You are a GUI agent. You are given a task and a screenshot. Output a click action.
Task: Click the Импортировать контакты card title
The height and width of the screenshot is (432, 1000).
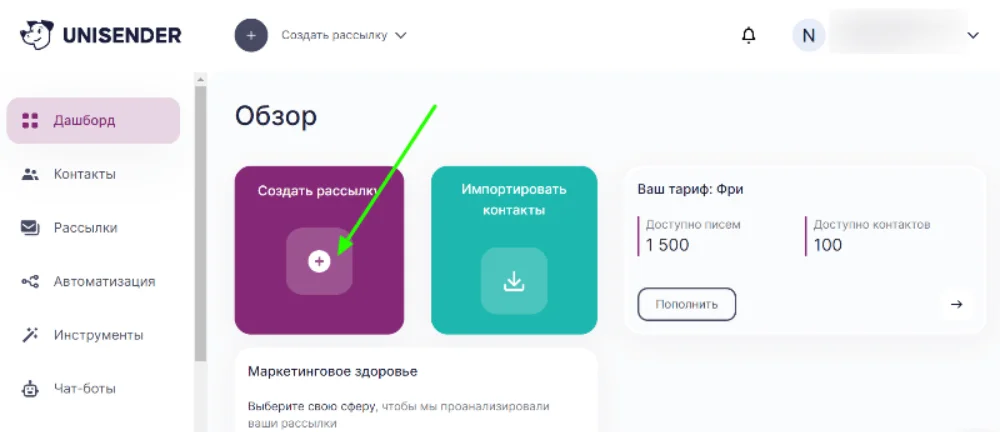coord(514,199)
